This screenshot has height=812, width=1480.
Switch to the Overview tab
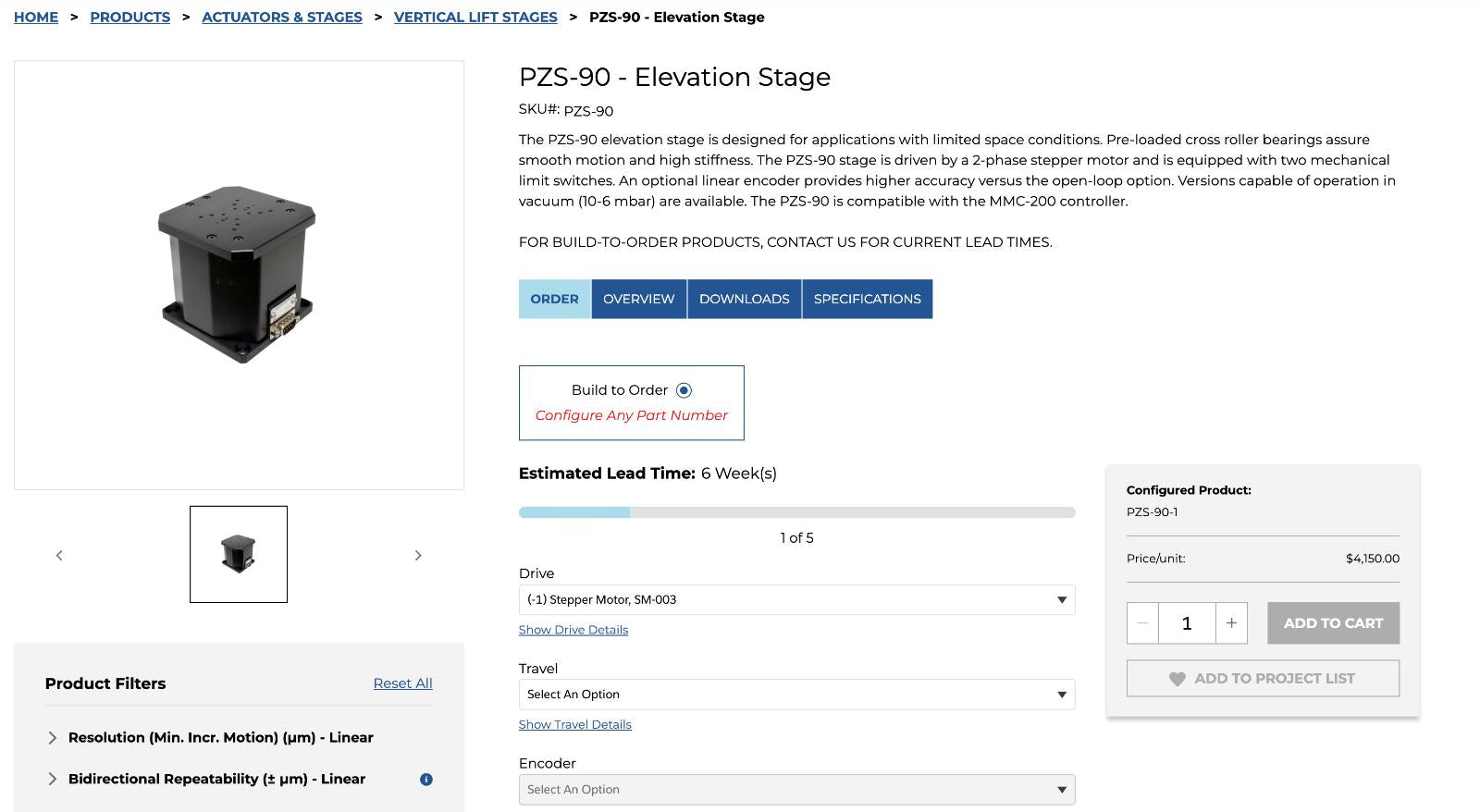pos(639,299)
